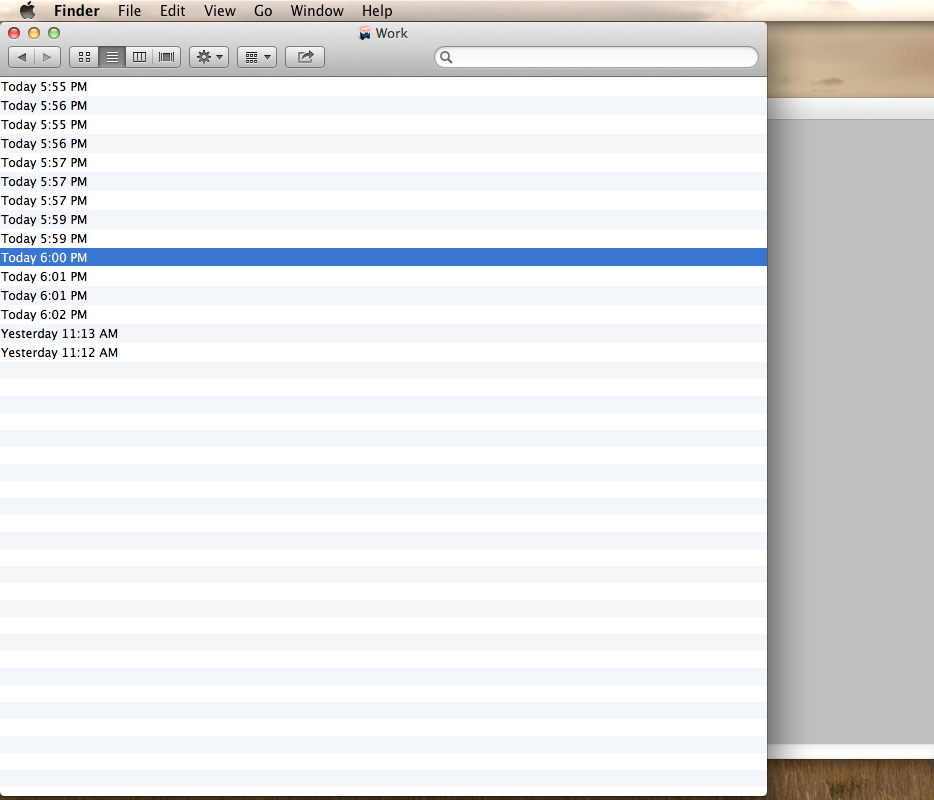934x800 pixels.
Task: Click inside the Finder search field
Action: pyautogui.click(x=596, y=57)
